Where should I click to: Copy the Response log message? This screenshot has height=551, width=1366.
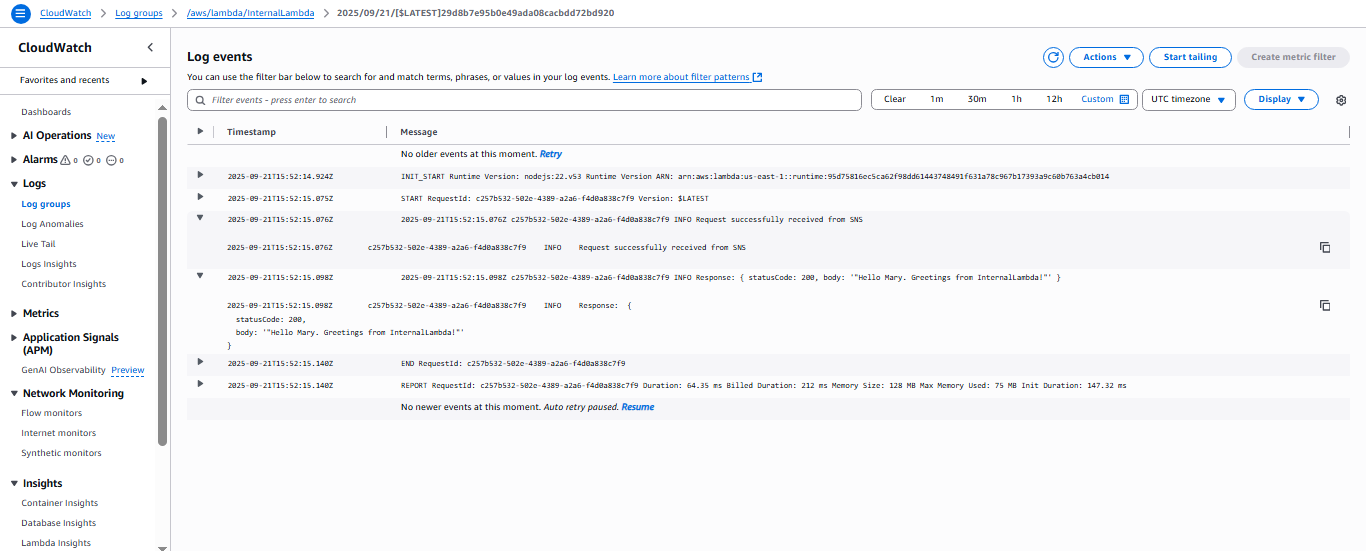1325,305
